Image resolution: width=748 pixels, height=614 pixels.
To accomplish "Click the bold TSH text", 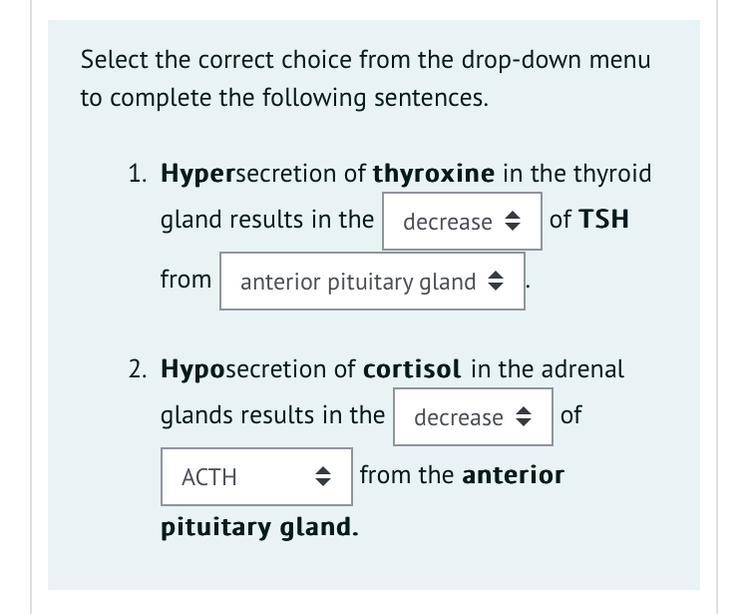I will [x=603, y=219].
